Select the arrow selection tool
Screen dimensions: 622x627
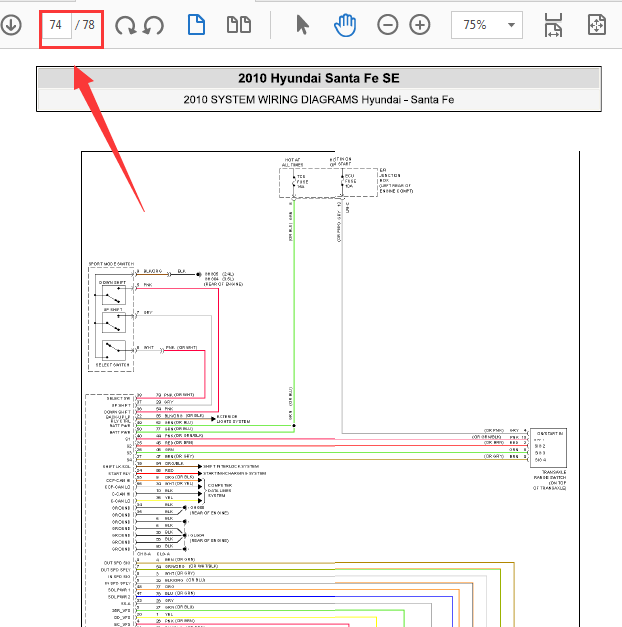click(302, 25)
